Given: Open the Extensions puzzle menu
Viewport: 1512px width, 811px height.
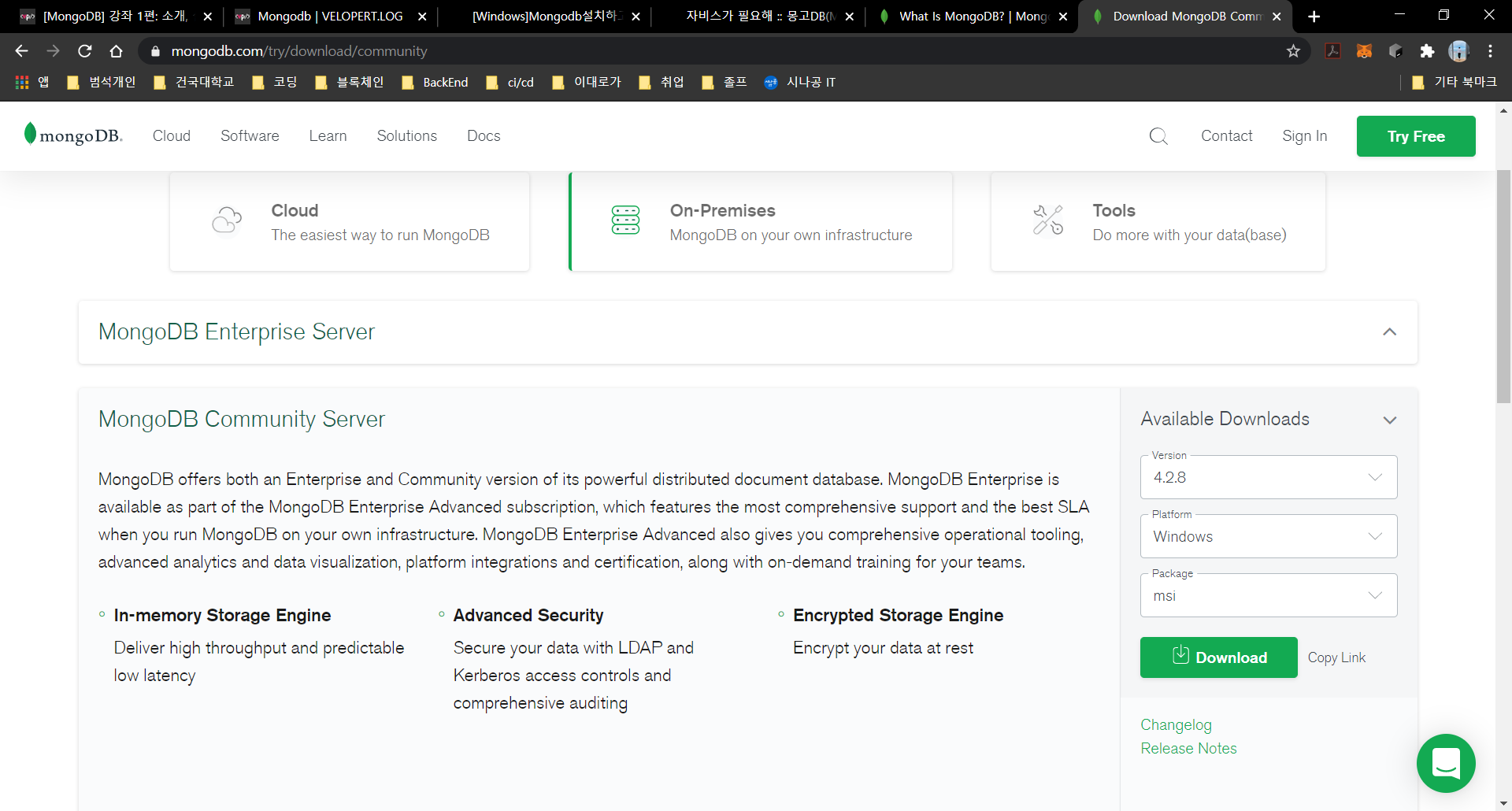Looking at the screenshot, I should 1427,51.
